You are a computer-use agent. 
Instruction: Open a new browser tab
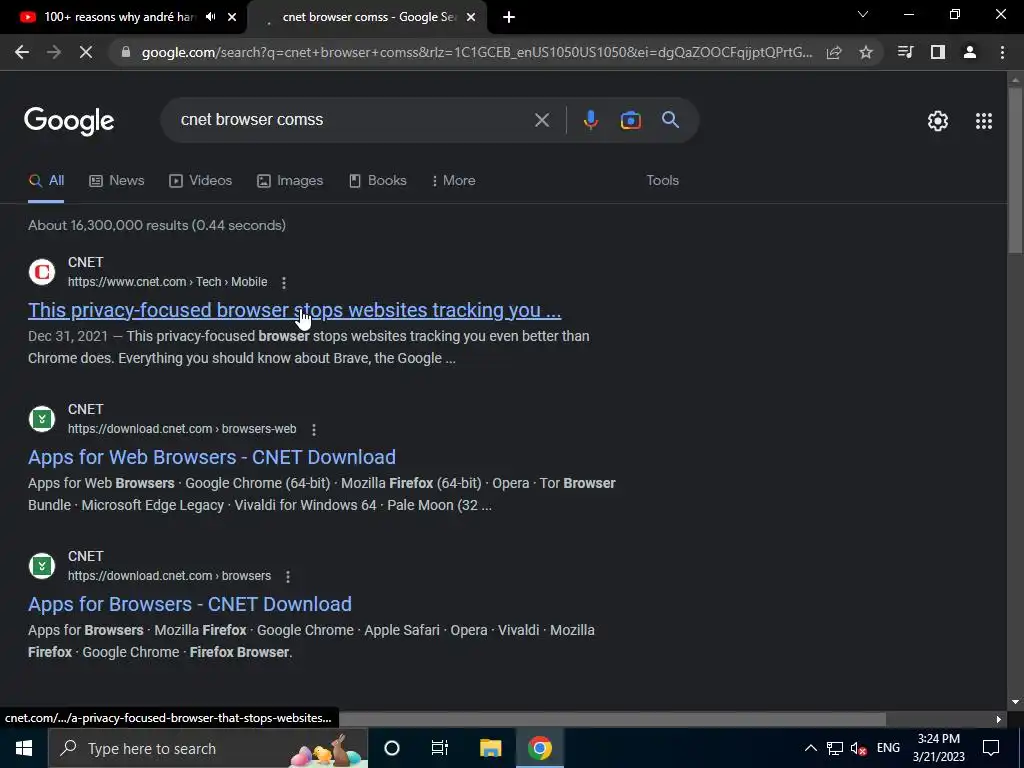click(x=509, y=17)
